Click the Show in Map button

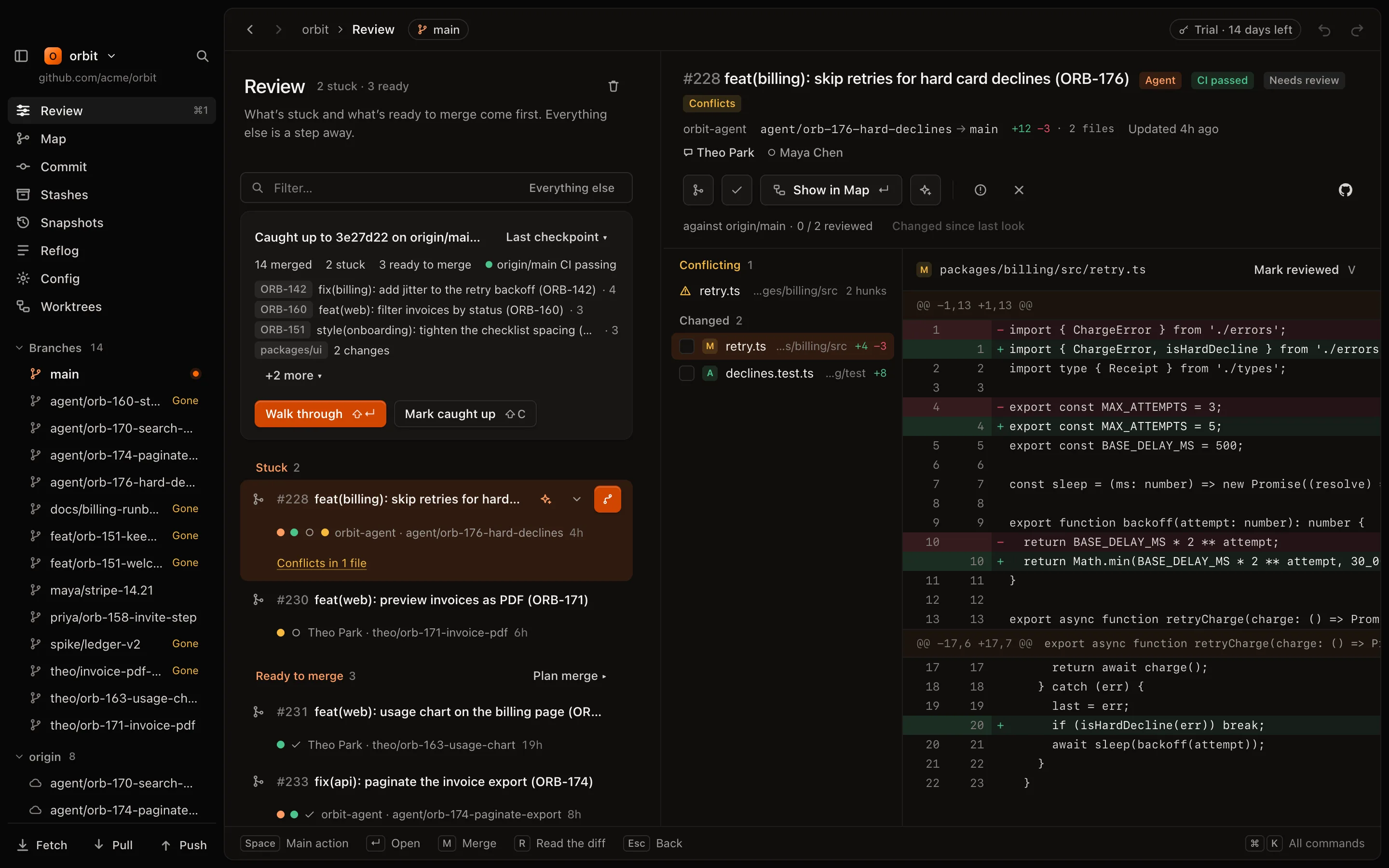pyautogui.click(x=831, y=190)
